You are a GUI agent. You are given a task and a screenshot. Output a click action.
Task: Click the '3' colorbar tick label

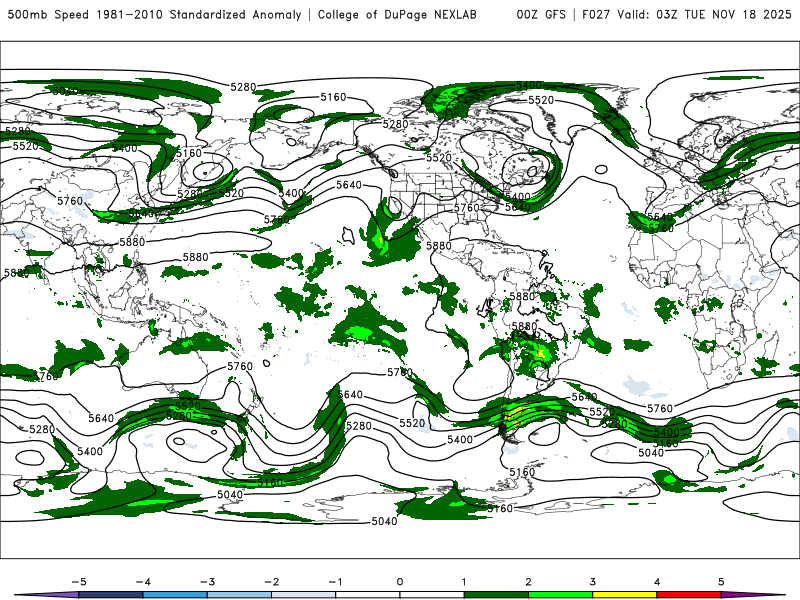point(592,582)
